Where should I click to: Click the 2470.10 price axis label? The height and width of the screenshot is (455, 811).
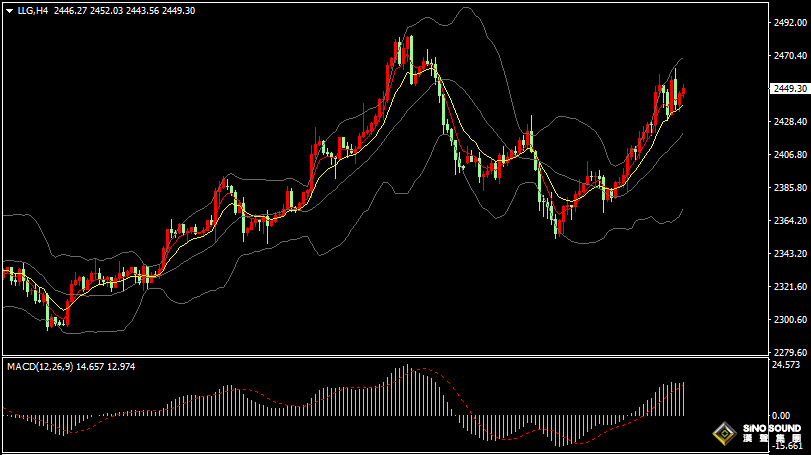[x=789, y=56]
